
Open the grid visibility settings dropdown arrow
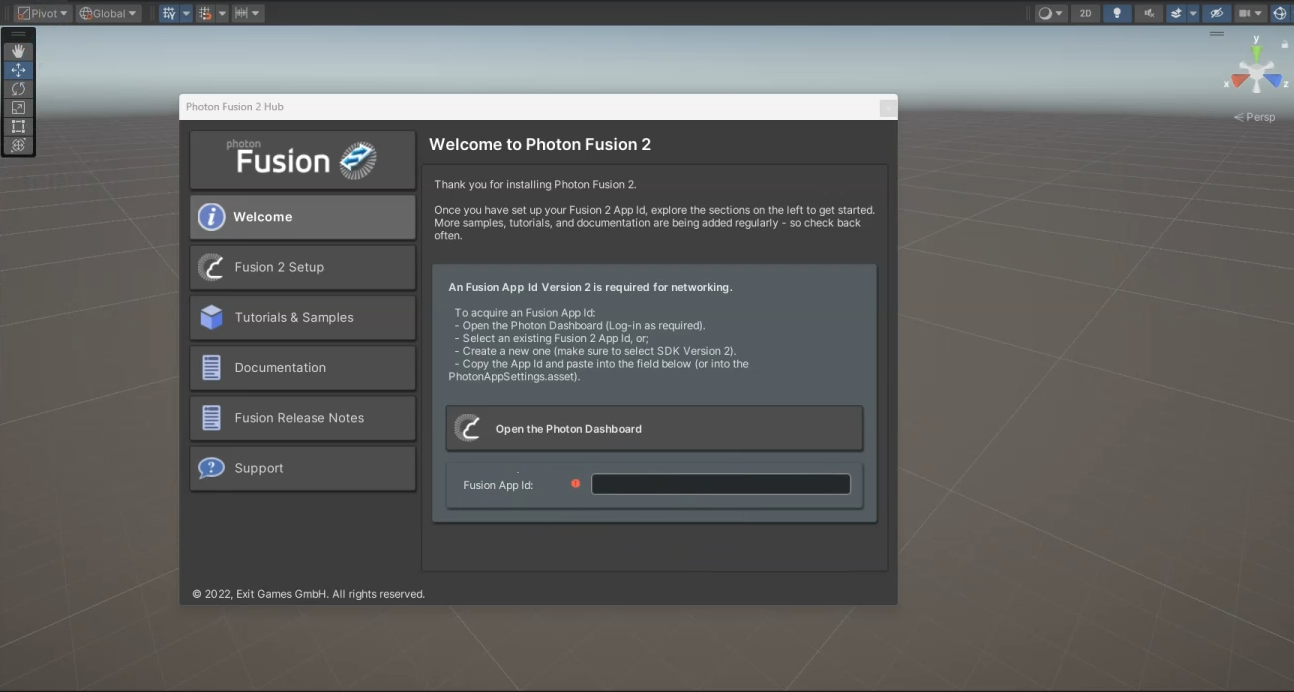pos(186,13)
